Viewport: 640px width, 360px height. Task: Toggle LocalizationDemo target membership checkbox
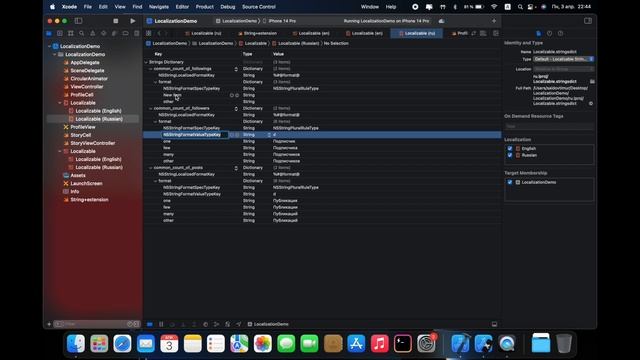(510, 182)
